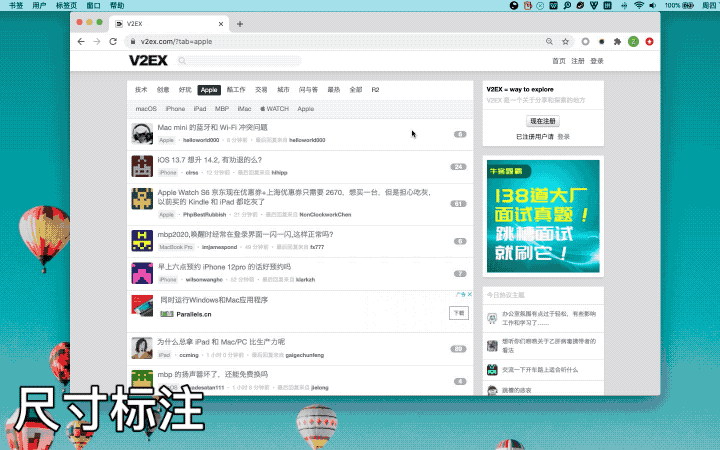
Task: Click avatar beside the iOS 13.7 topic
Action: [142, 166]
